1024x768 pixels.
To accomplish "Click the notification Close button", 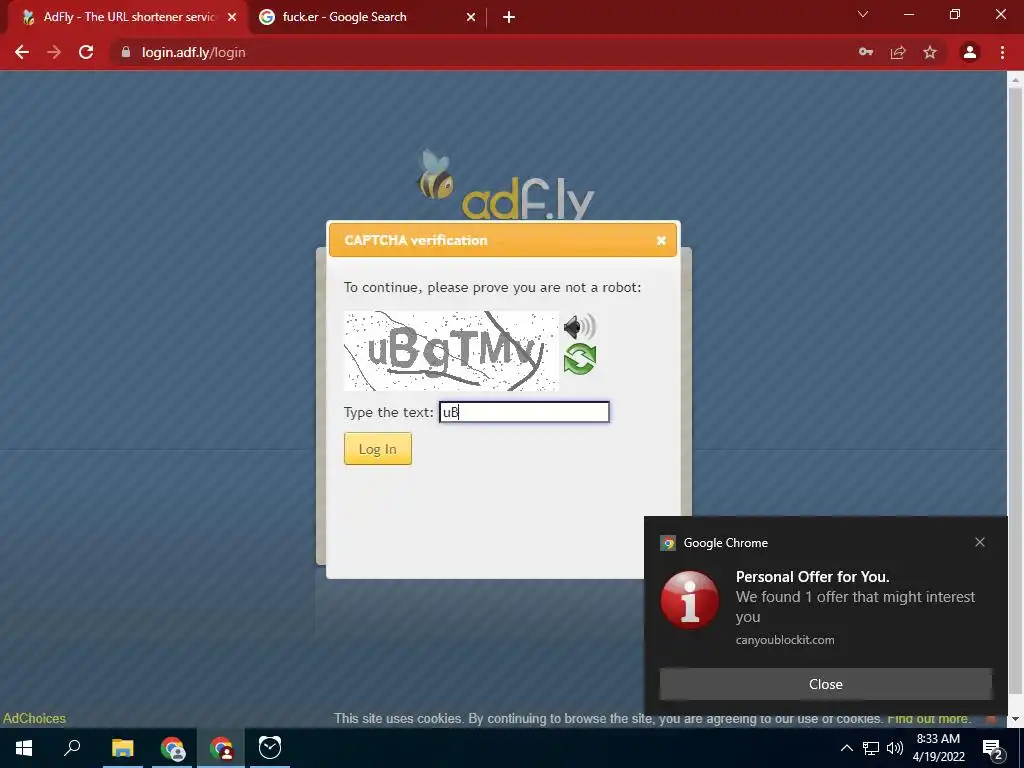I will pos(825,684).
